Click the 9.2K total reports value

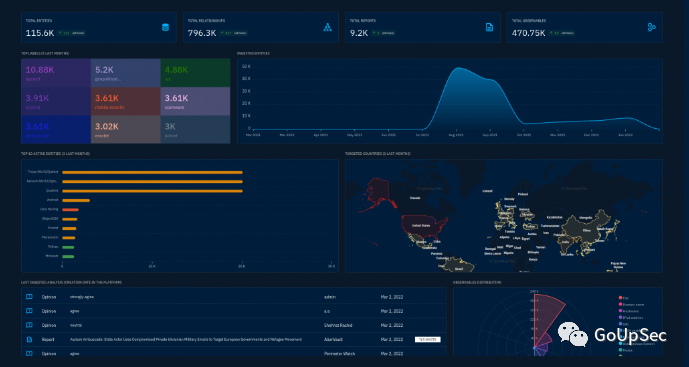(359, 33)
